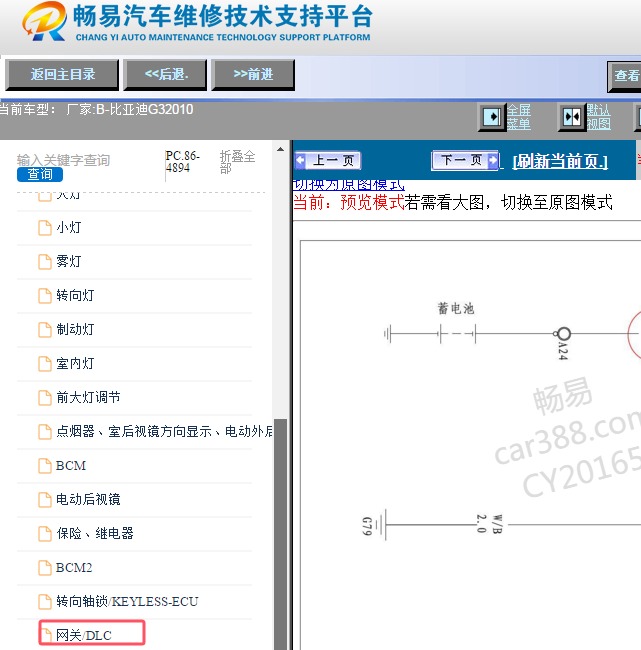Click the PC.86-4894 text
The width and height of the screenshot is (641, 650).
click(182, 162)
